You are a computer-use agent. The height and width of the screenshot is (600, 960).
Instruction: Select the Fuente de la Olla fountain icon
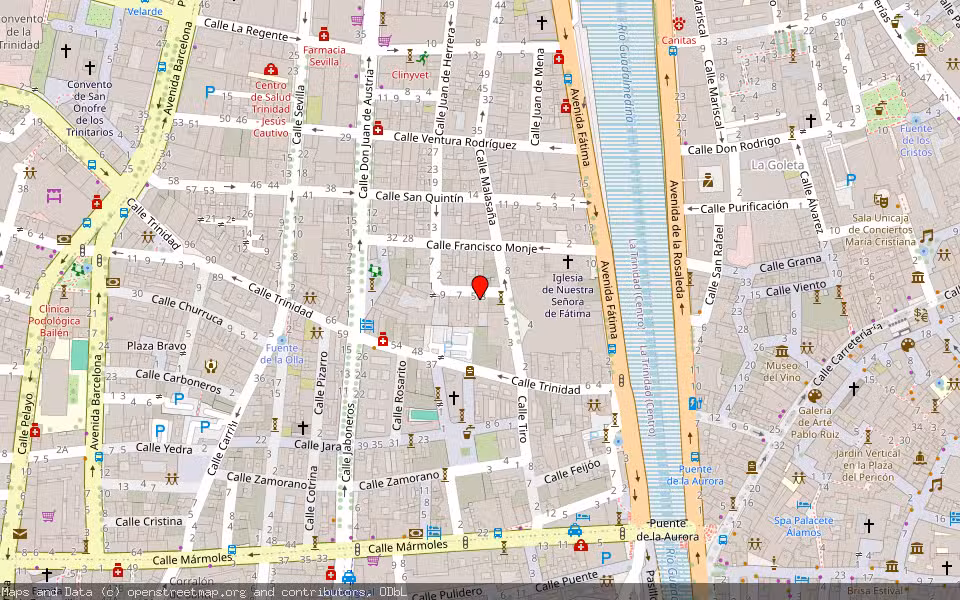pyautogui.click(x=282, y=339)
